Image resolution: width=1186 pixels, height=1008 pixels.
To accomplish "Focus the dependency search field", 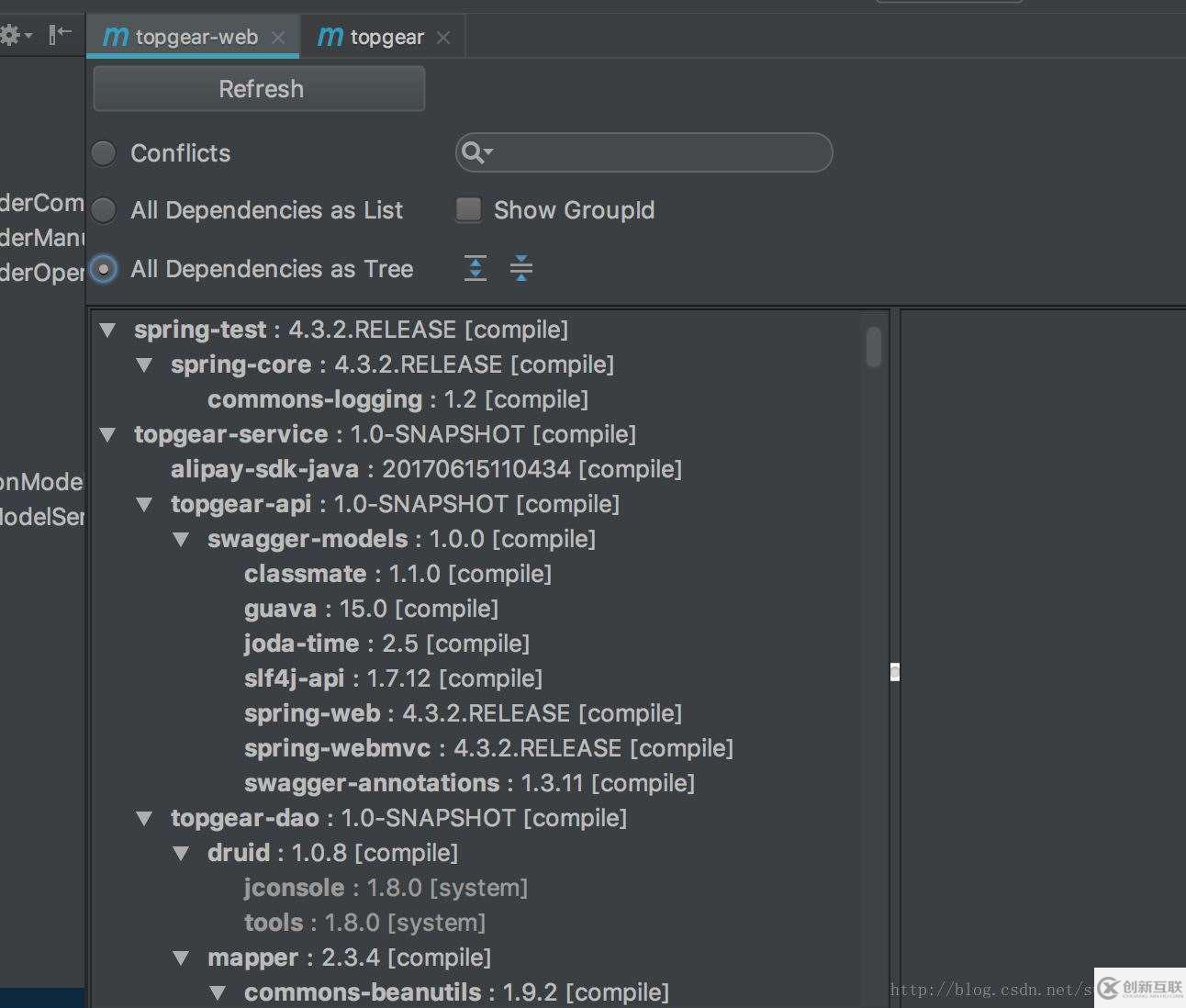I will coord(643,152).
